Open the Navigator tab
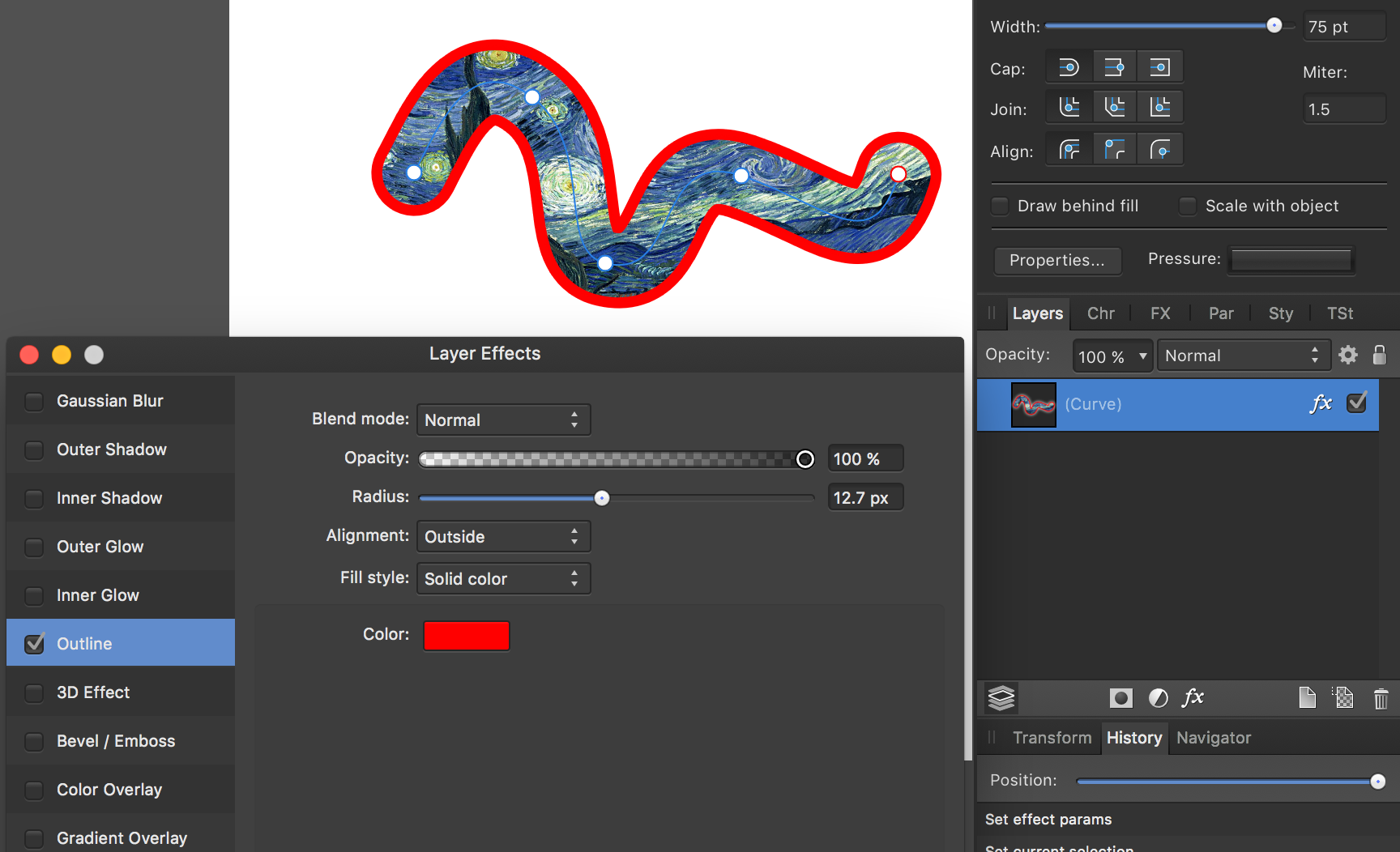Viewport: 1400px width, 852px height. (1214, 738)
